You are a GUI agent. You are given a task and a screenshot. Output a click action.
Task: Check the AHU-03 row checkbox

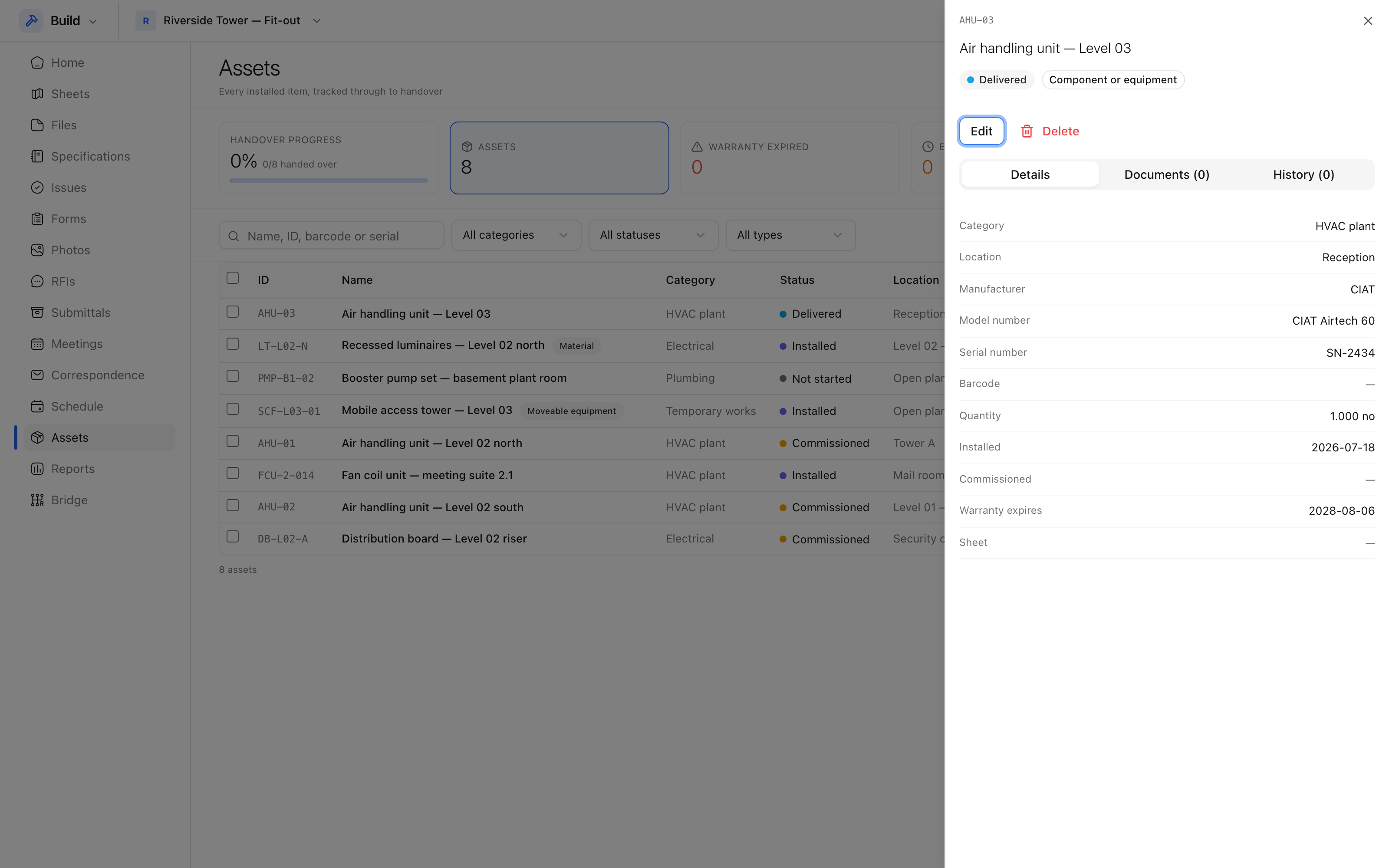(x=233, y=312)
